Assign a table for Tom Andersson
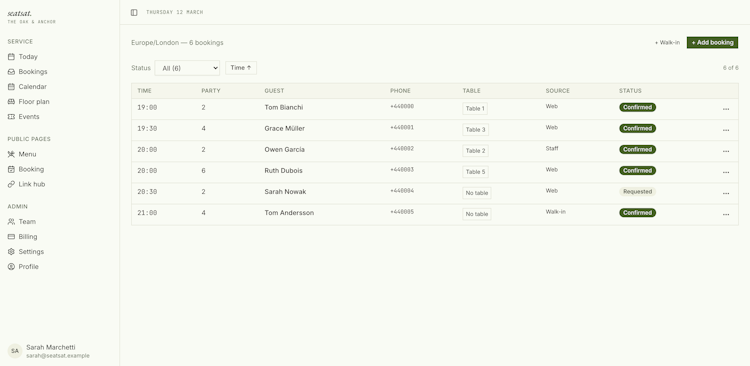The image size is (750, 366). tap(477, 214)
